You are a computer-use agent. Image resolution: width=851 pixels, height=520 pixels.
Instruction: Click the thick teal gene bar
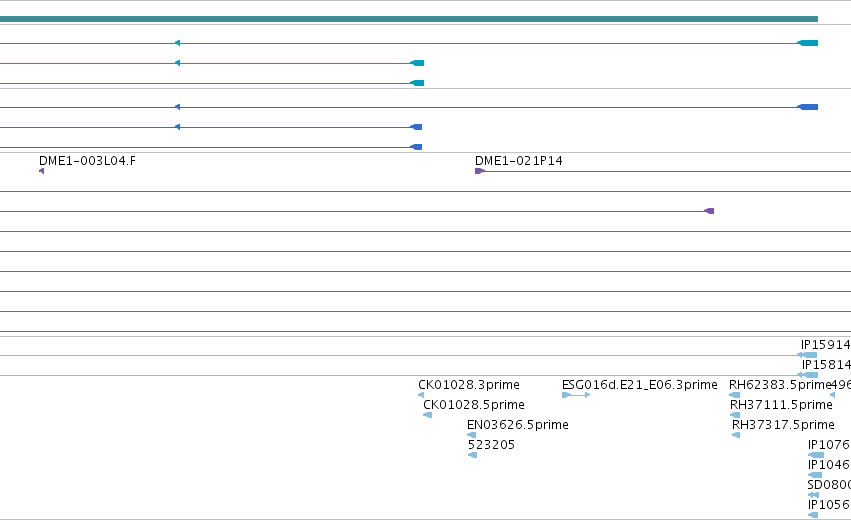pyautogui.click(x=409, y=19)
